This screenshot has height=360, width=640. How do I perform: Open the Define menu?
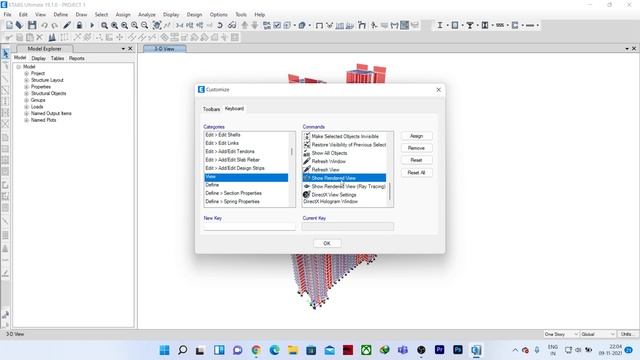60,15
